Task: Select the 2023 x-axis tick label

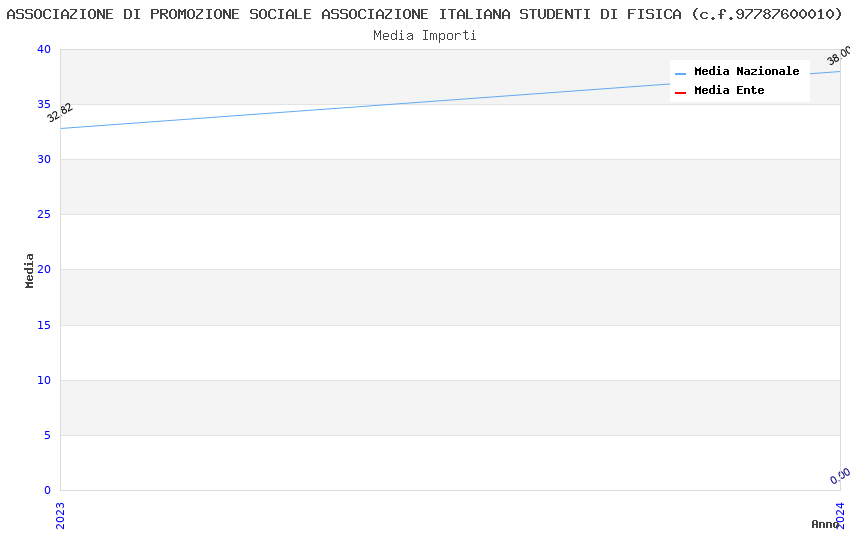Action: click(60, 515)
